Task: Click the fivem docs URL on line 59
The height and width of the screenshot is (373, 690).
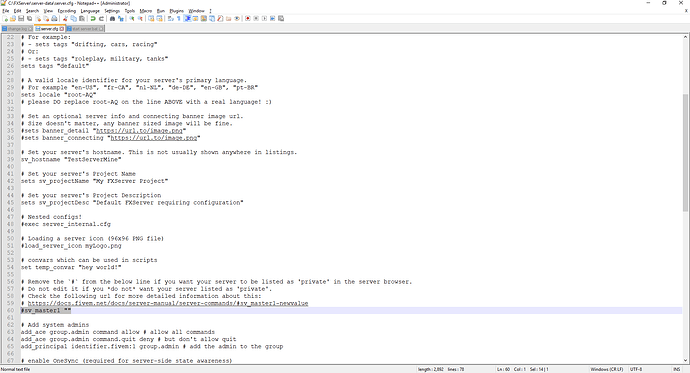Action: [168, 304]
